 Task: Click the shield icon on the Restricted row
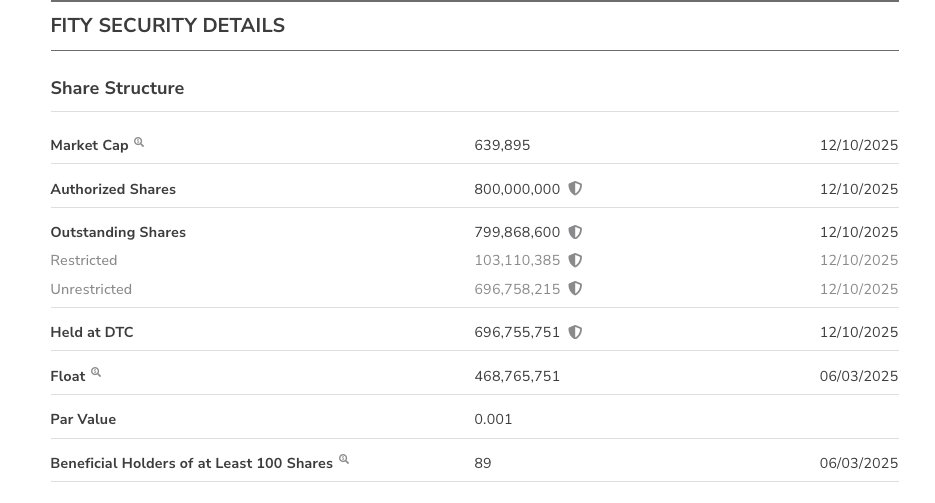(x=575, y=260)
